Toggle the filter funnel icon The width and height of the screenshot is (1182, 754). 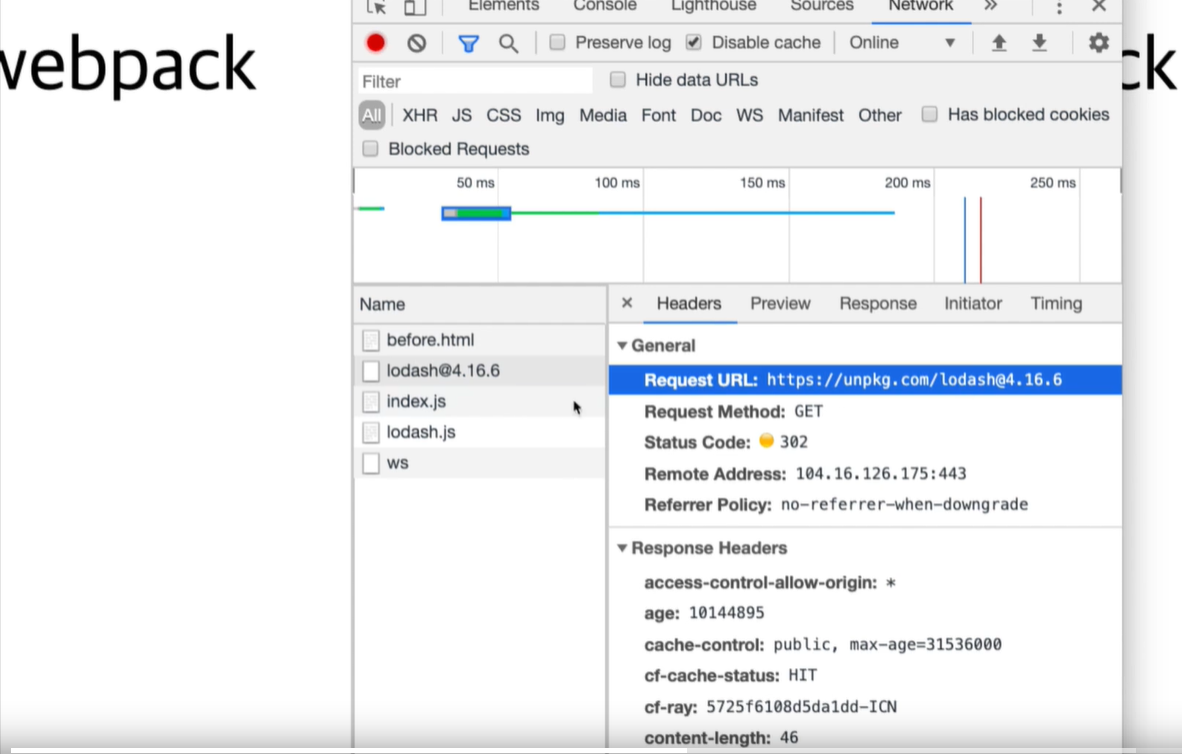click(x=468, y=43)
